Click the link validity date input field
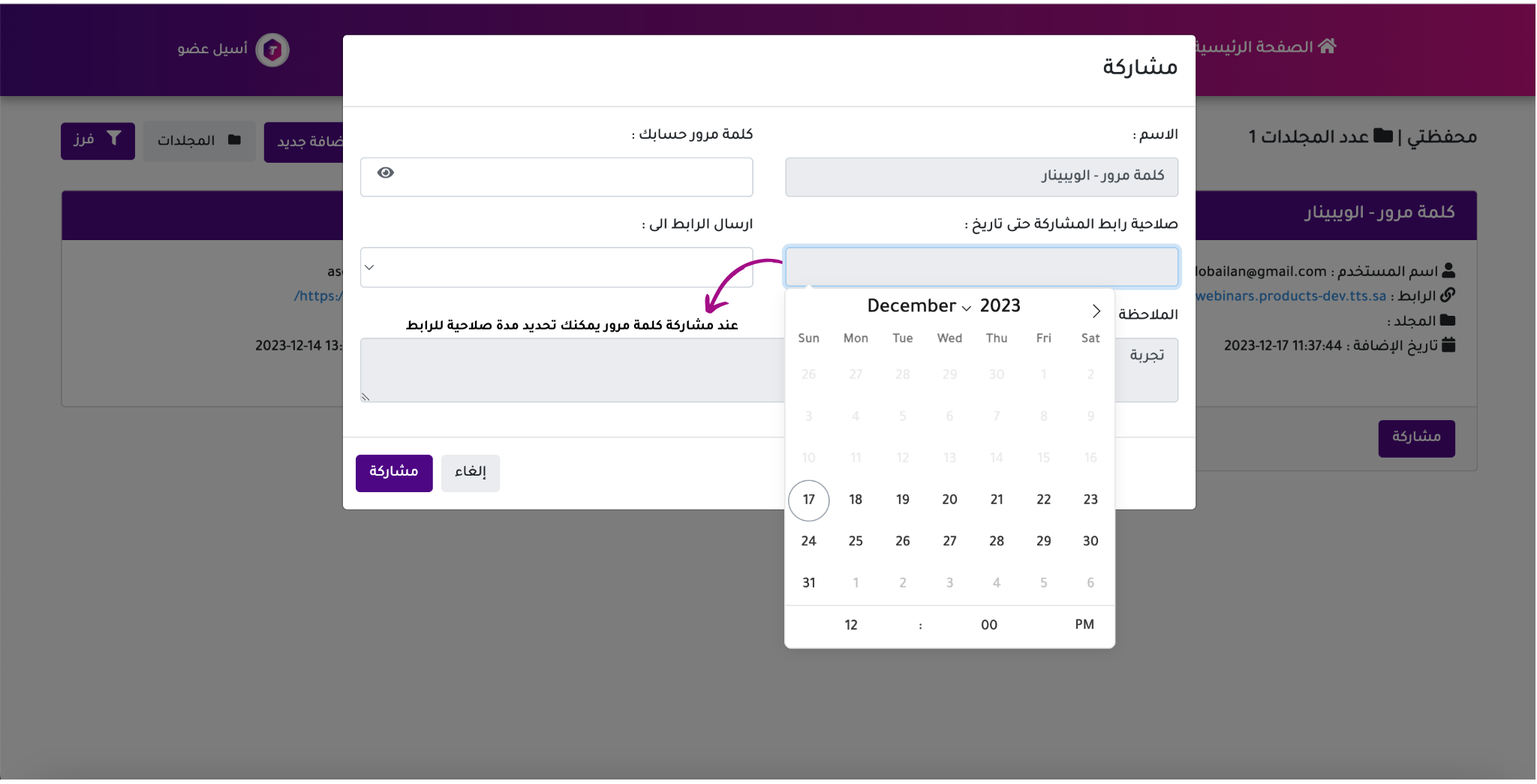The height and width of the screenshot is (784, 1537). (x=981, y=267)
